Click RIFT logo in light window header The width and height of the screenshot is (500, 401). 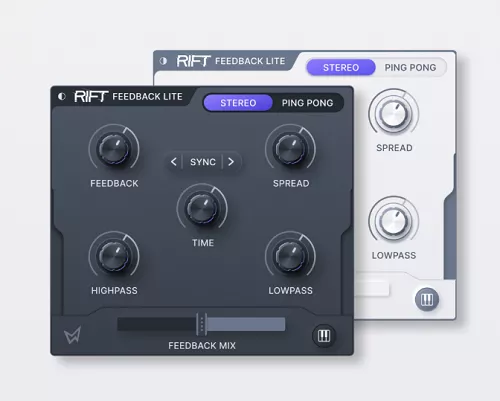tap(193, 61)
